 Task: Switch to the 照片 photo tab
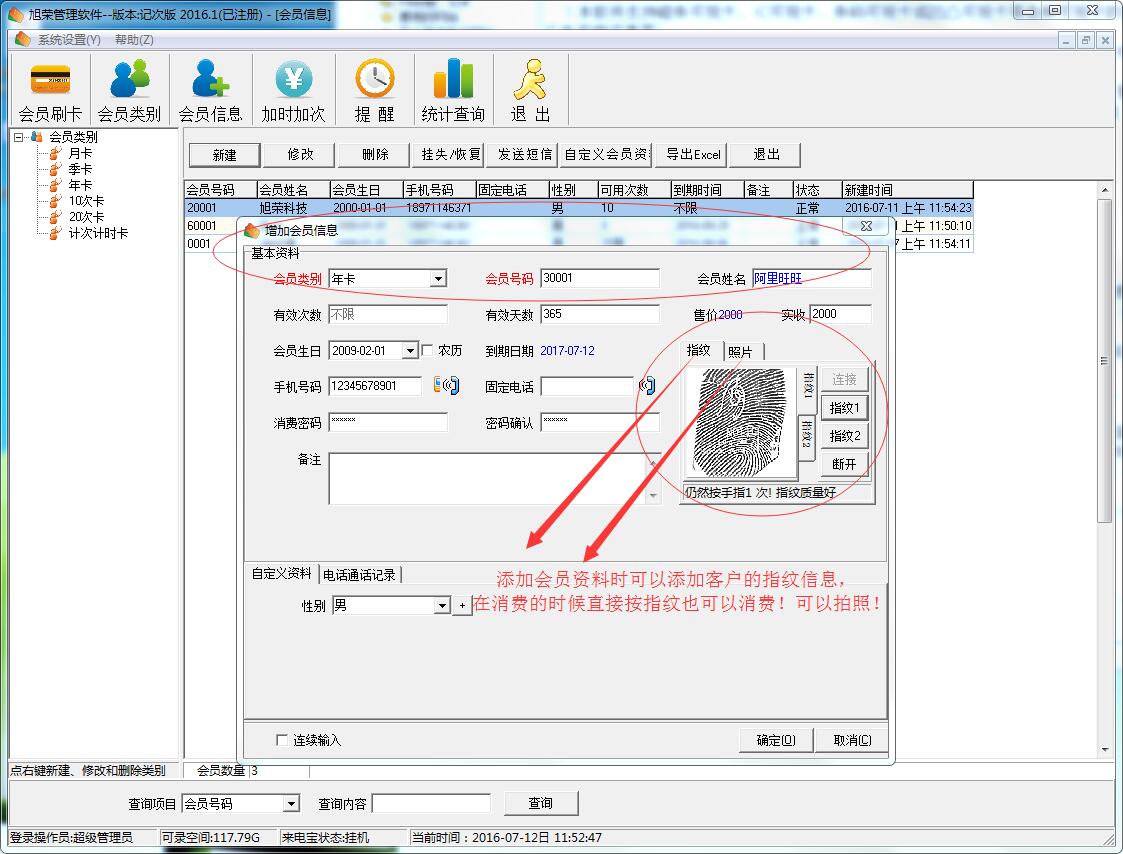(x=741, y=351)
